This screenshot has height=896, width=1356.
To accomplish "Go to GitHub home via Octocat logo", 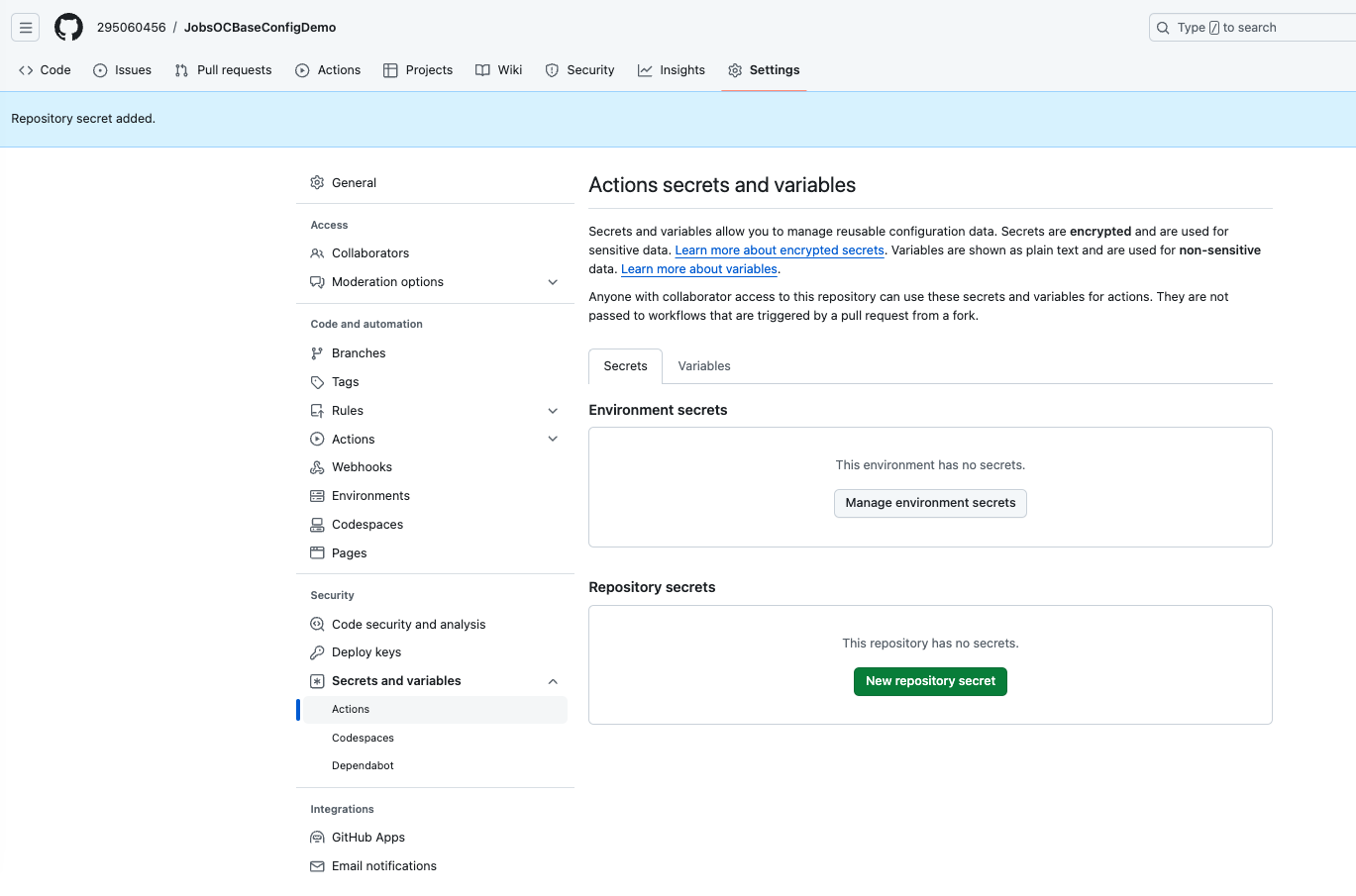I will click(68, 28).
